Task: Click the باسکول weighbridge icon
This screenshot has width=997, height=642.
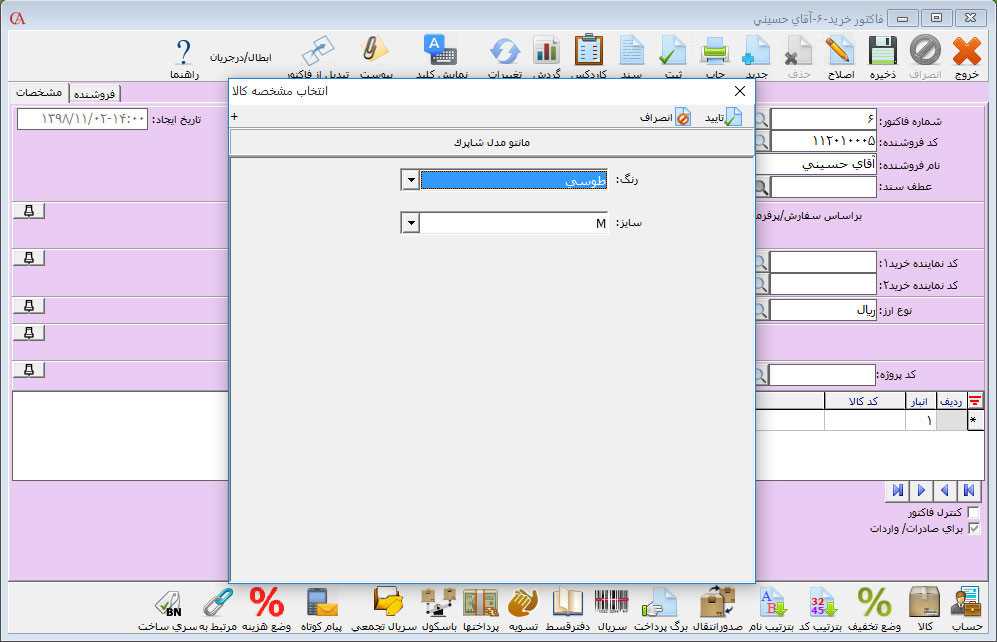Action: tap(440, 603)
